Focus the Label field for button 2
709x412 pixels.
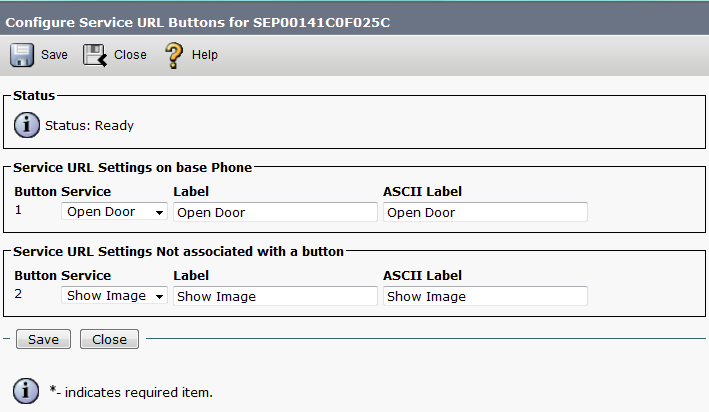[275, 296]
